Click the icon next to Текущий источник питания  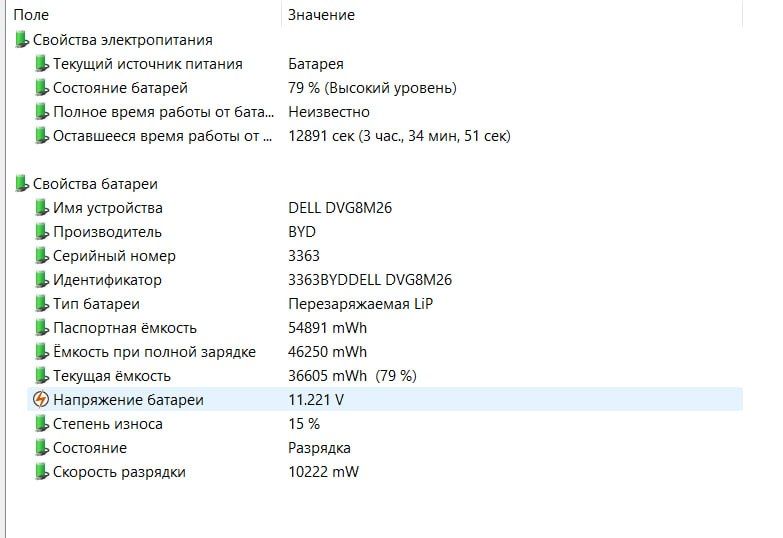41,64
